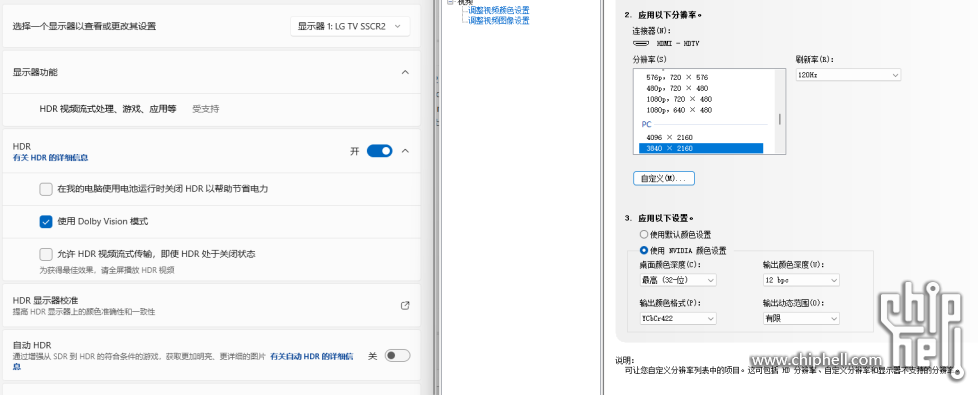Open 调整视频颜色设置 in NVIDIA tree

[498, 10]
